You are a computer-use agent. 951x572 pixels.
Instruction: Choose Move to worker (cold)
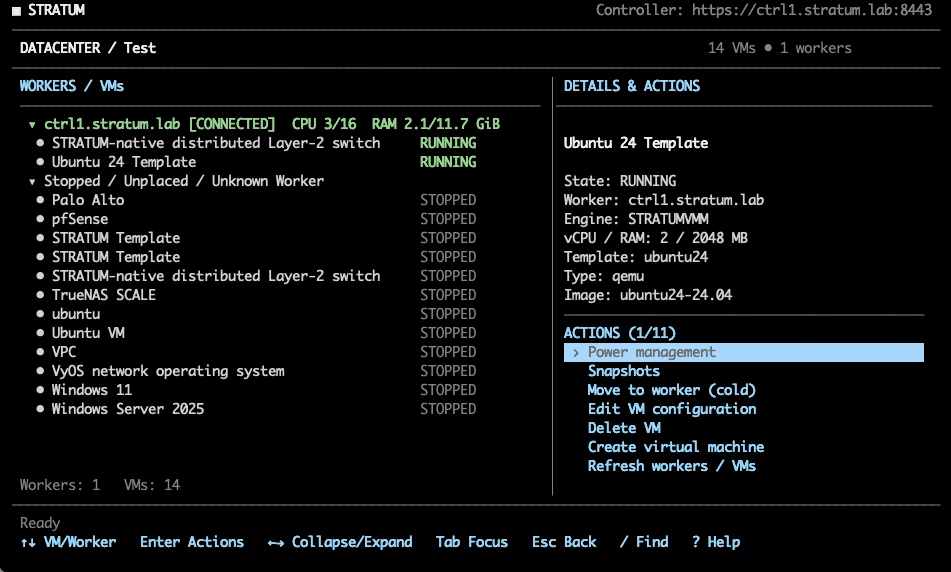pyautogui.click(x=671, y=390)
